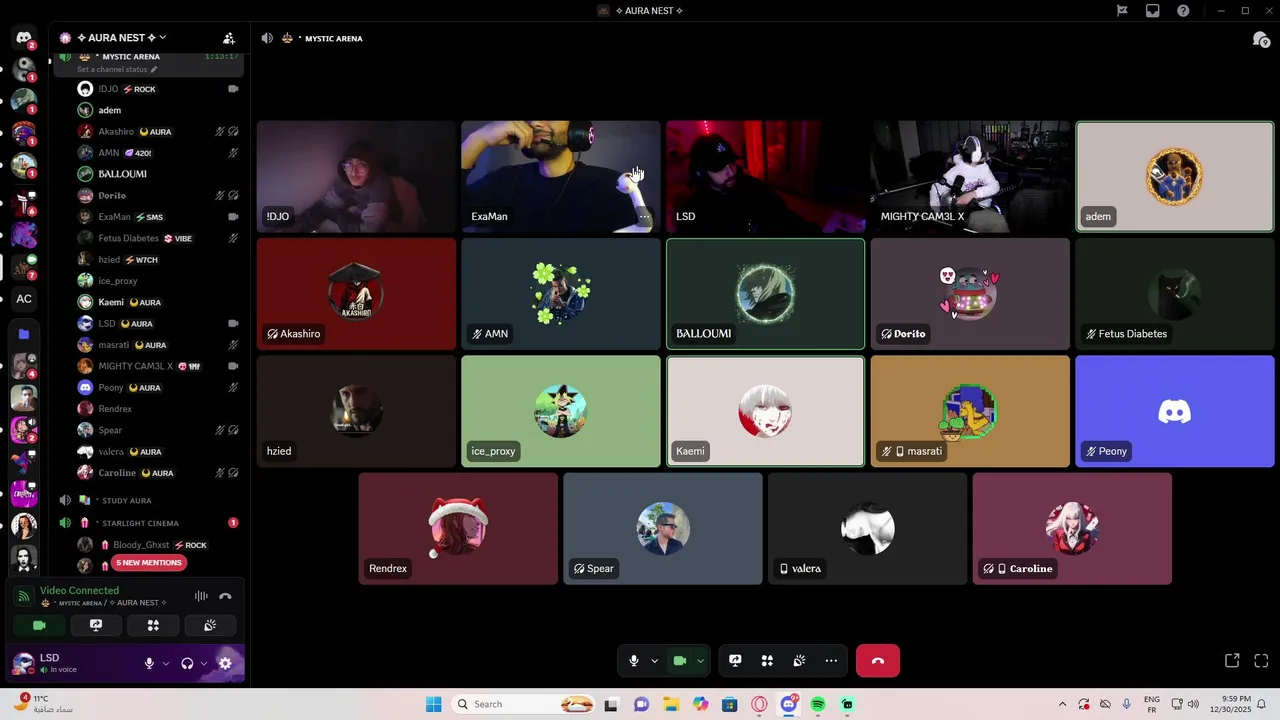Image resolution: width=1280 pixels, height=720 pixels.
Task: Open File Explorer from the taskbar
Action: click(x=671, y=704)
